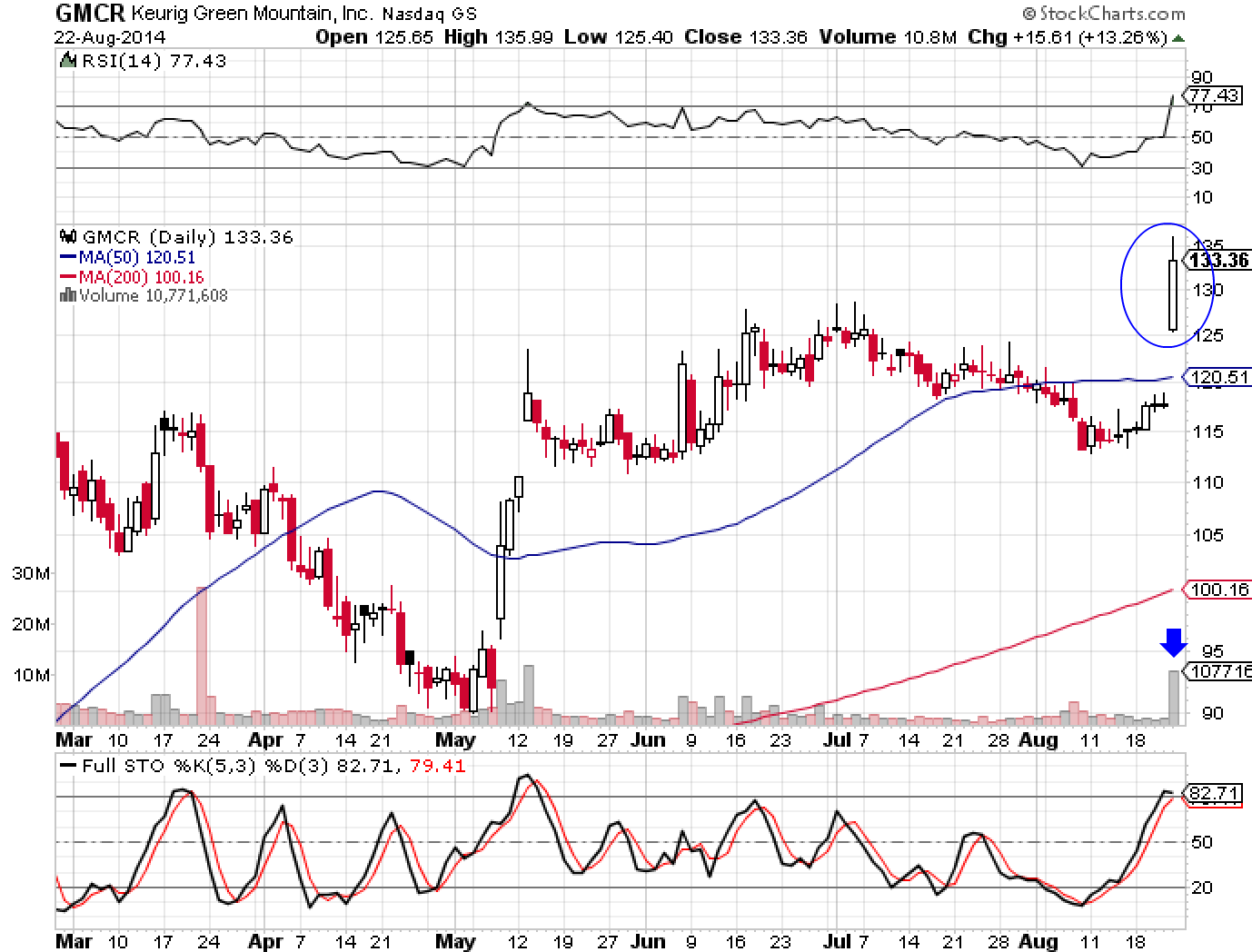Image resolution: width=1252 pixels, height=952 pixels.
Task: Click the Open 125.65 value
Action: (x=373, y=37)
